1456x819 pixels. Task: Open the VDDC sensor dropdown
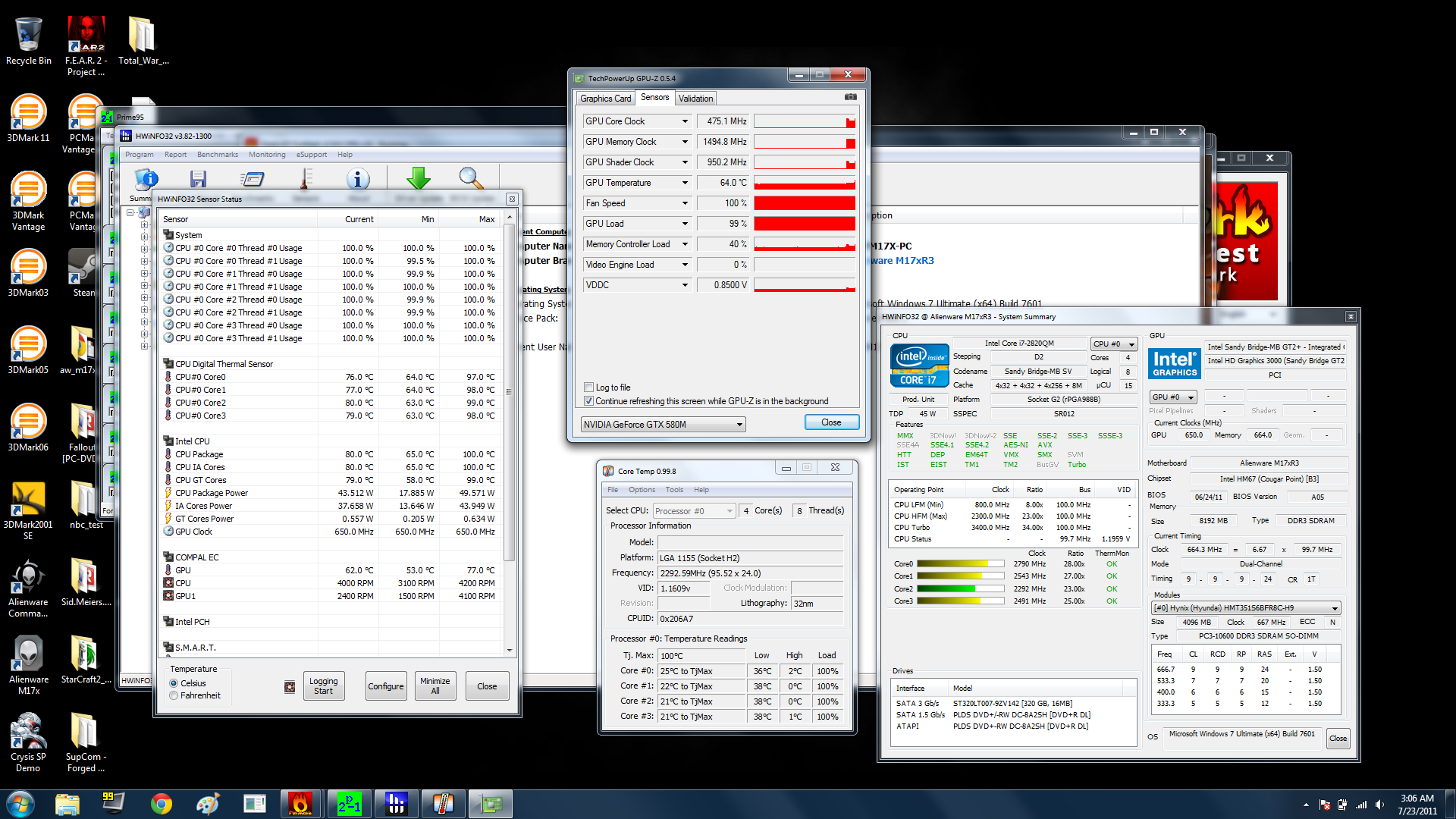[685, 285]
